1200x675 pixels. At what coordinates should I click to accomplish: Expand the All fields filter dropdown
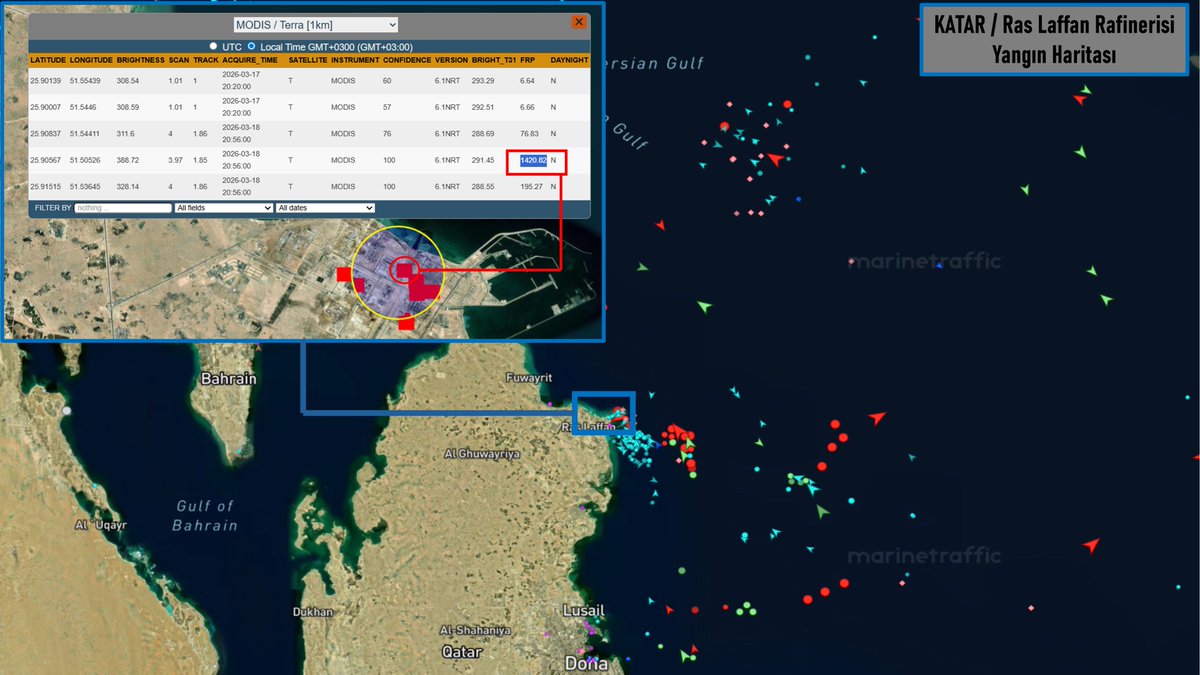(223, 208)
